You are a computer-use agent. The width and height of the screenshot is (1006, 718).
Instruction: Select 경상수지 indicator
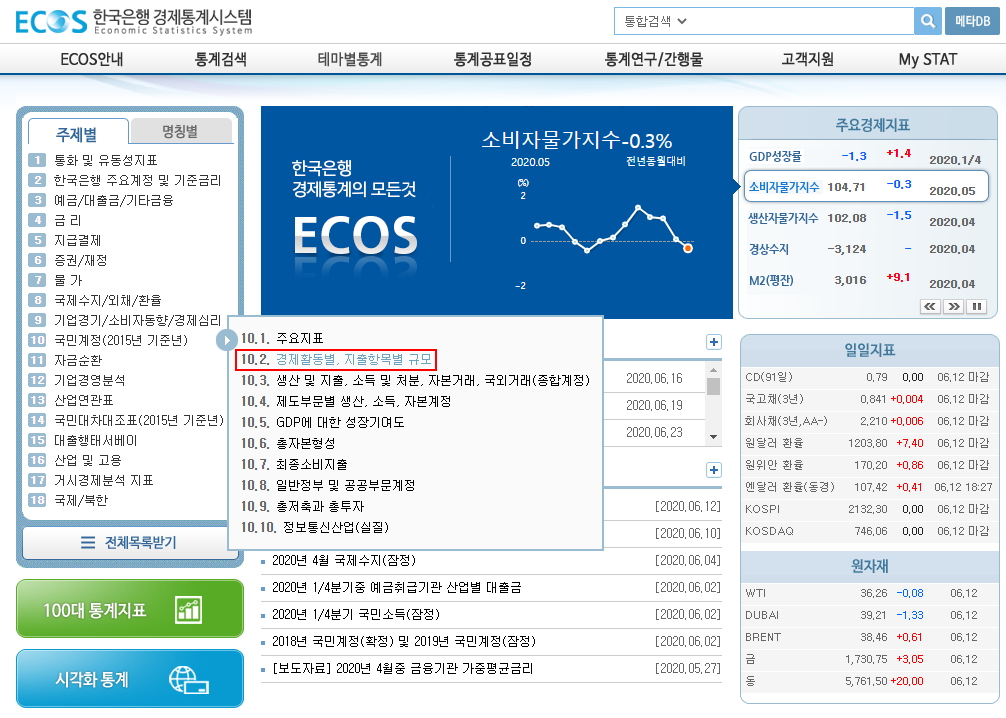click(x=769, y=249)
